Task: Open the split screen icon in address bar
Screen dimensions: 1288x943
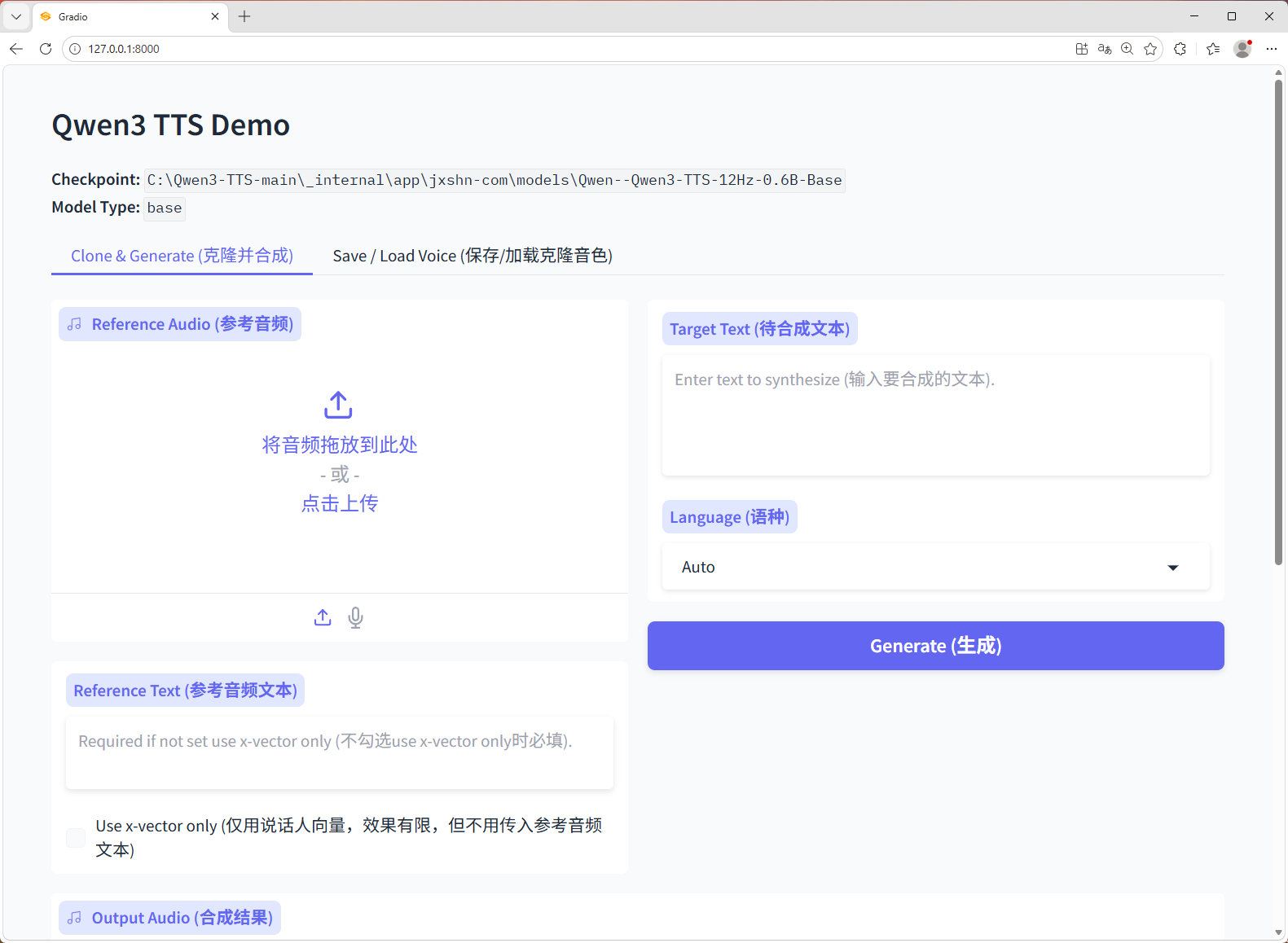Action: pos(1082,49)
